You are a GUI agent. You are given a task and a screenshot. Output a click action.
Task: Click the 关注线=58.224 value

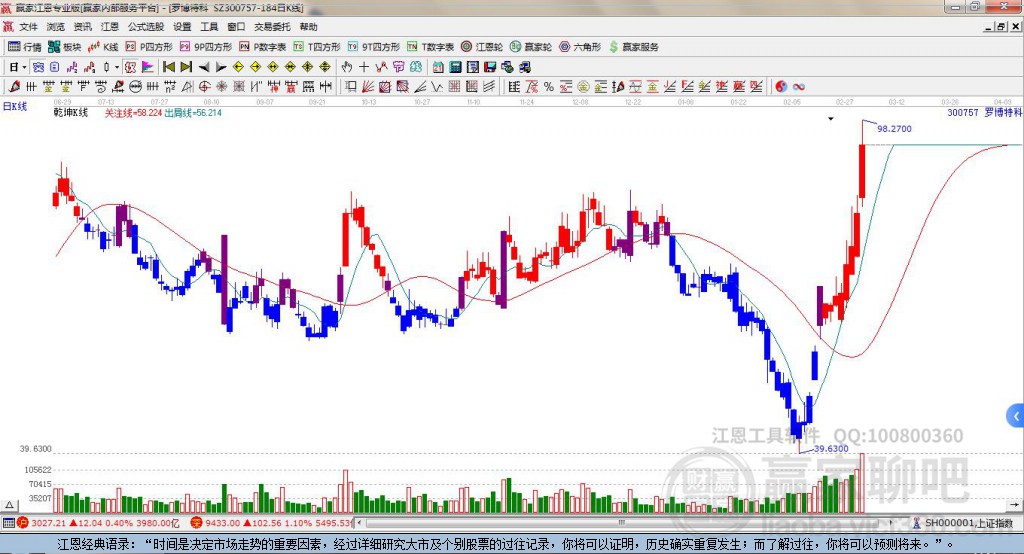pos(133,113)
